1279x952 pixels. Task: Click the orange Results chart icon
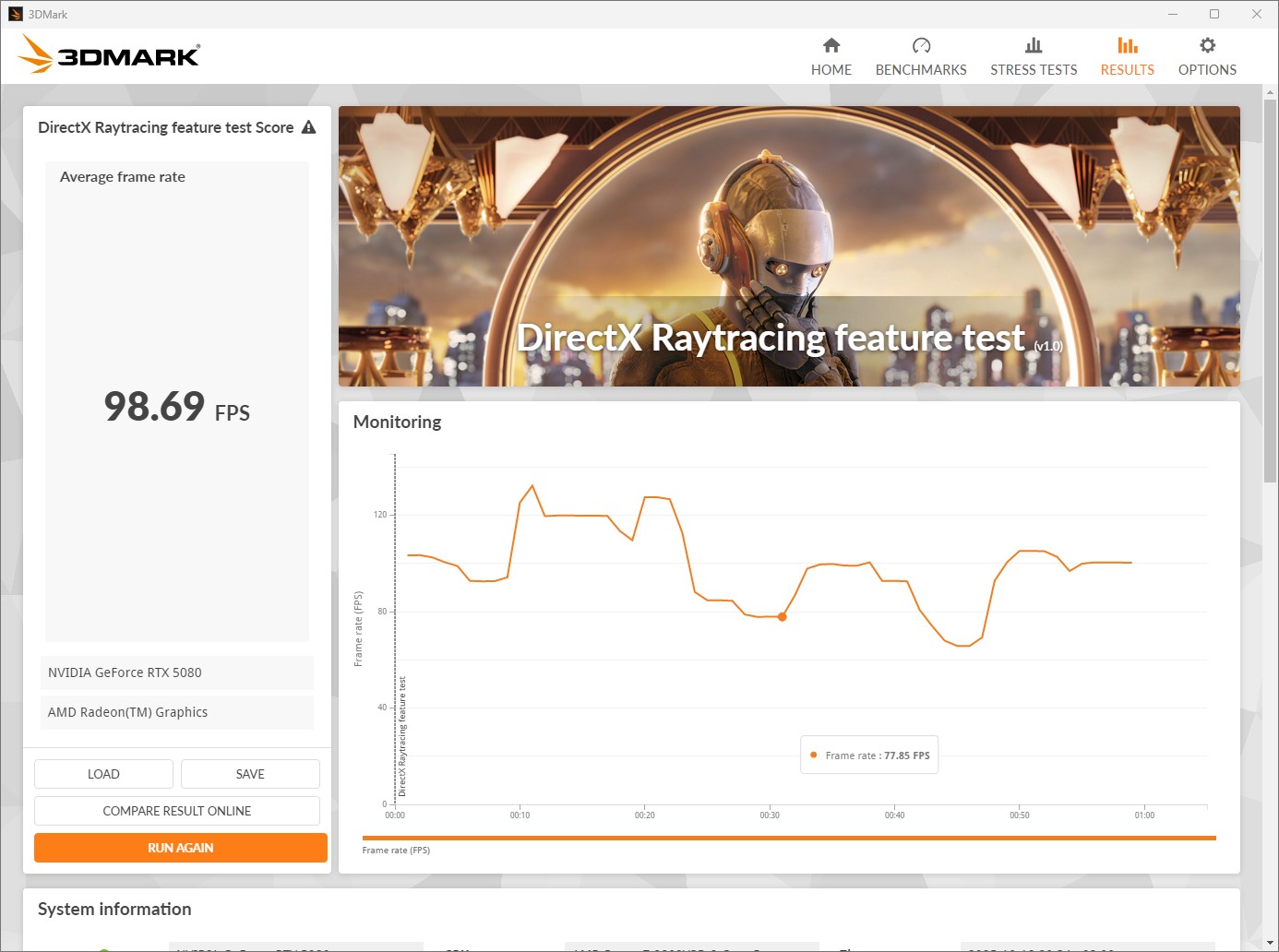1127,45
